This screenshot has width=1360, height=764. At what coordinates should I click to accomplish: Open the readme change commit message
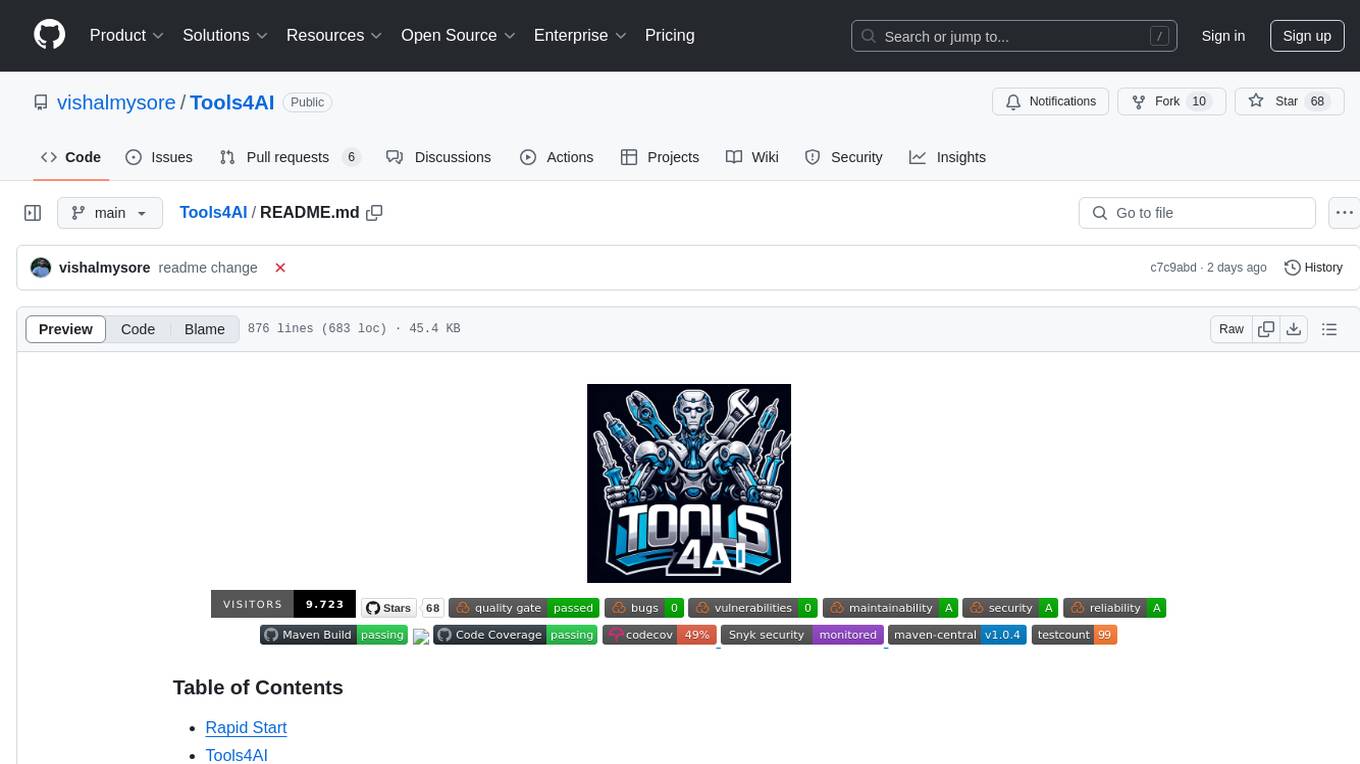tap(208, 268)
